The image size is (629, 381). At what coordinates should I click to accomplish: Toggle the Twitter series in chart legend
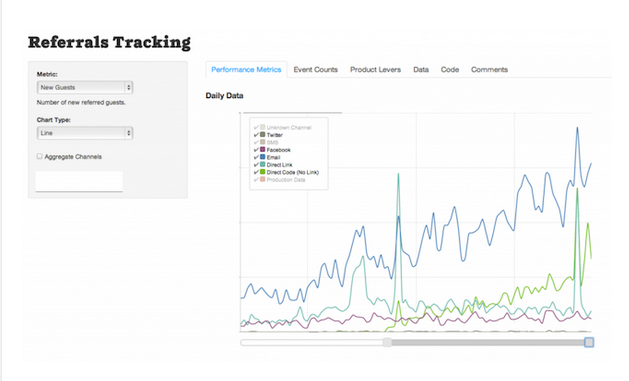268,135
